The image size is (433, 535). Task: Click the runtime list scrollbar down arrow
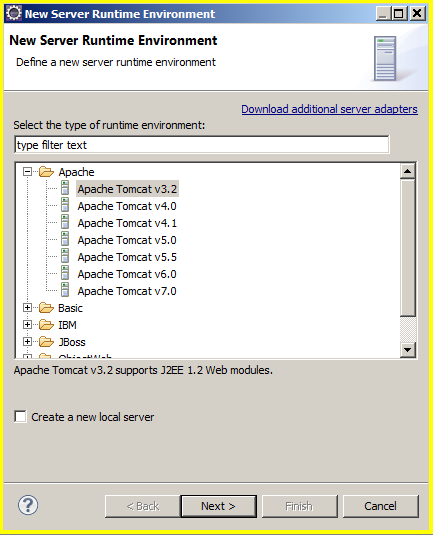(407, 350)
